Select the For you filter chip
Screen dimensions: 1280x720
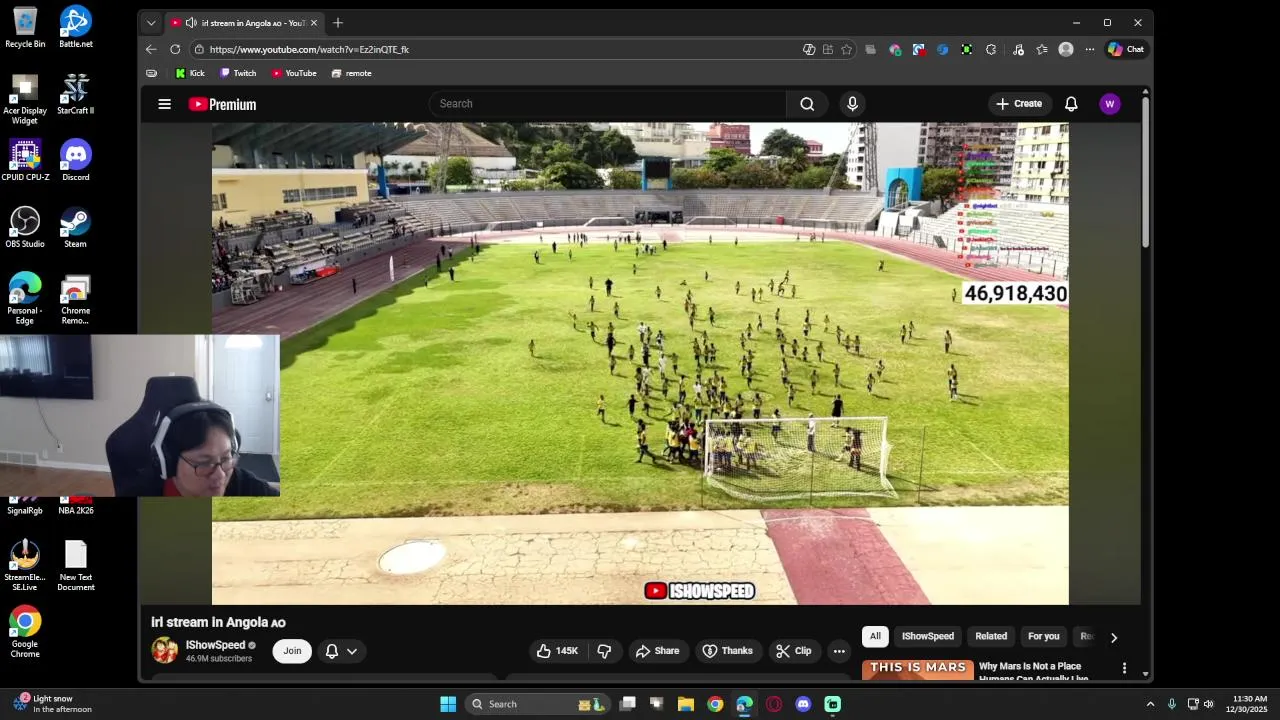tap(1043, 636)
